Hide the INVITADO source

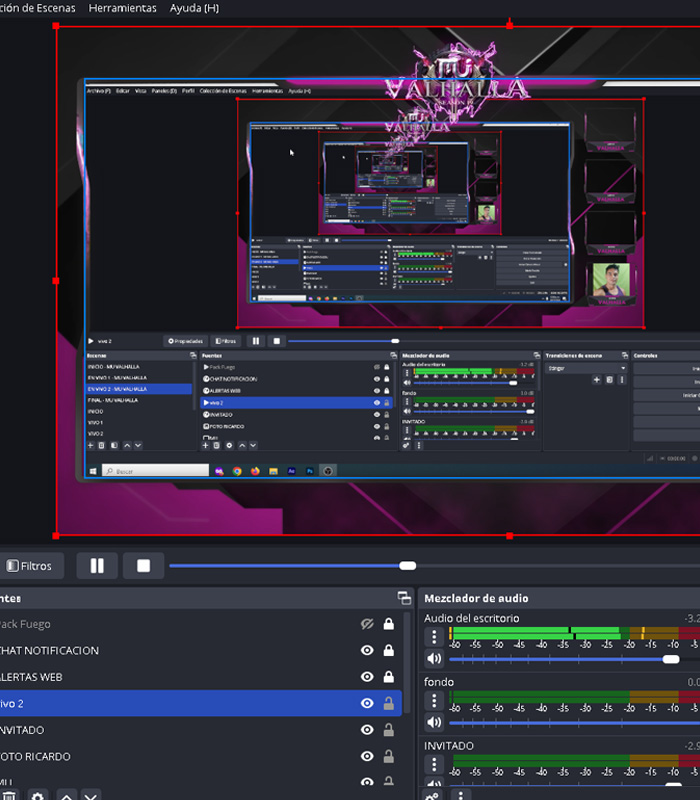pyautogui.click(x=367, y=730)
